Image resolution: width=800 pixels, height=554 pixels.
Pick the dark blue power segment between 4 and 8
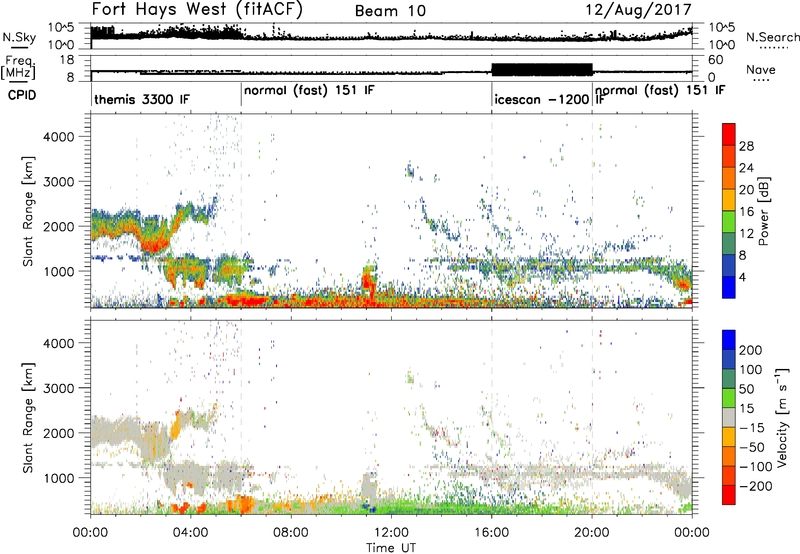(729, 265)
